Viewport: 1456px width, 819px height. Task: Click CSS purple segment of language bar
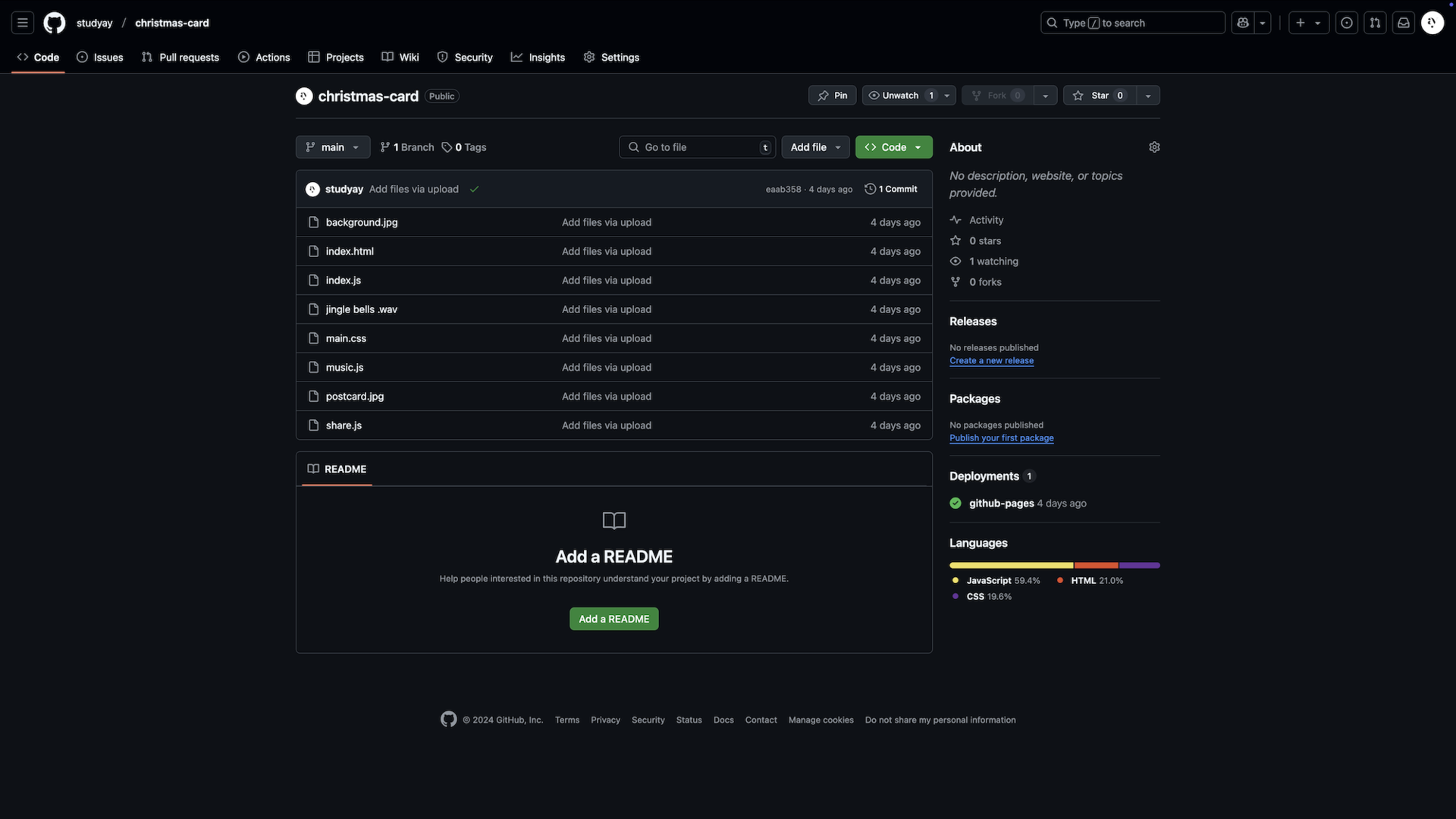tap(1140, 566)
